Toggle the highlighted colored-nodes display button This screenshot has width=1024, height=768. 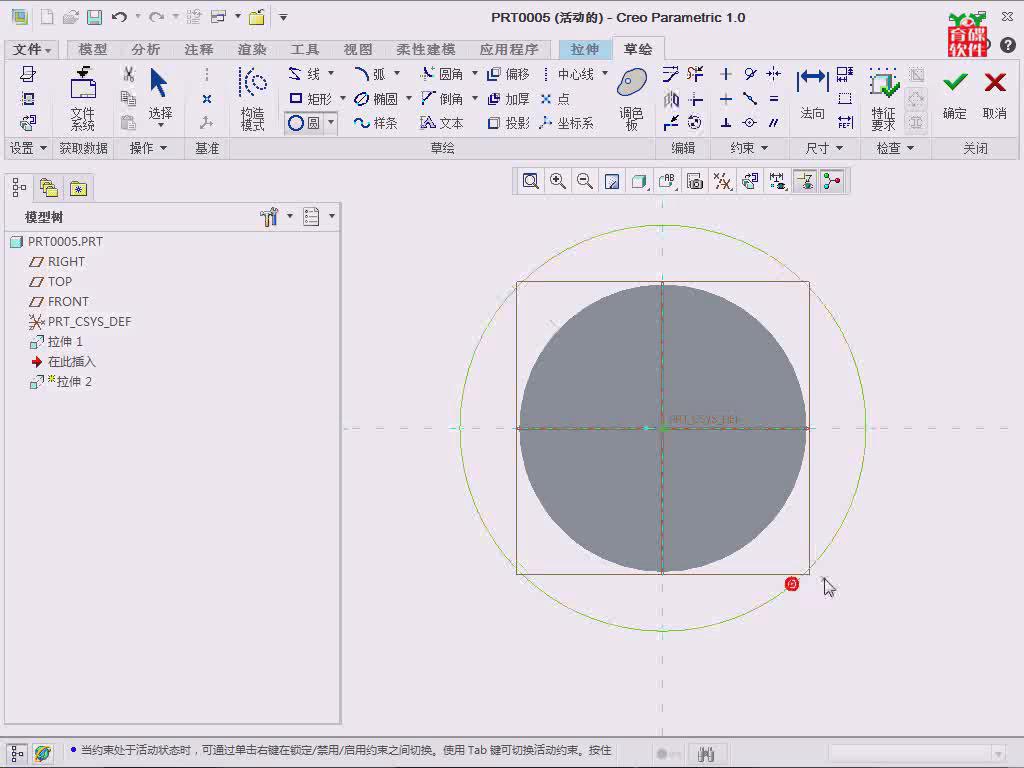pos(832,182)
